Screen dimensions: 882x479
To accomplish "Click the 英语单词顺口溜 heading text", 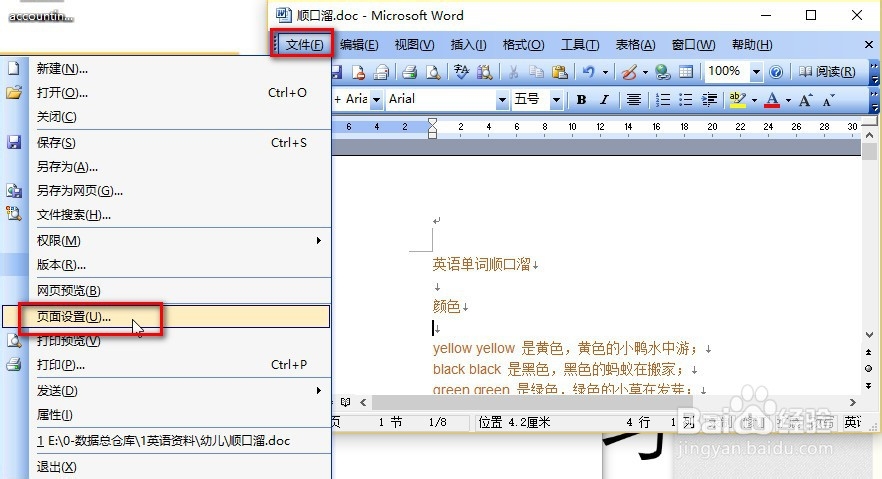I will tap(482, 264).
